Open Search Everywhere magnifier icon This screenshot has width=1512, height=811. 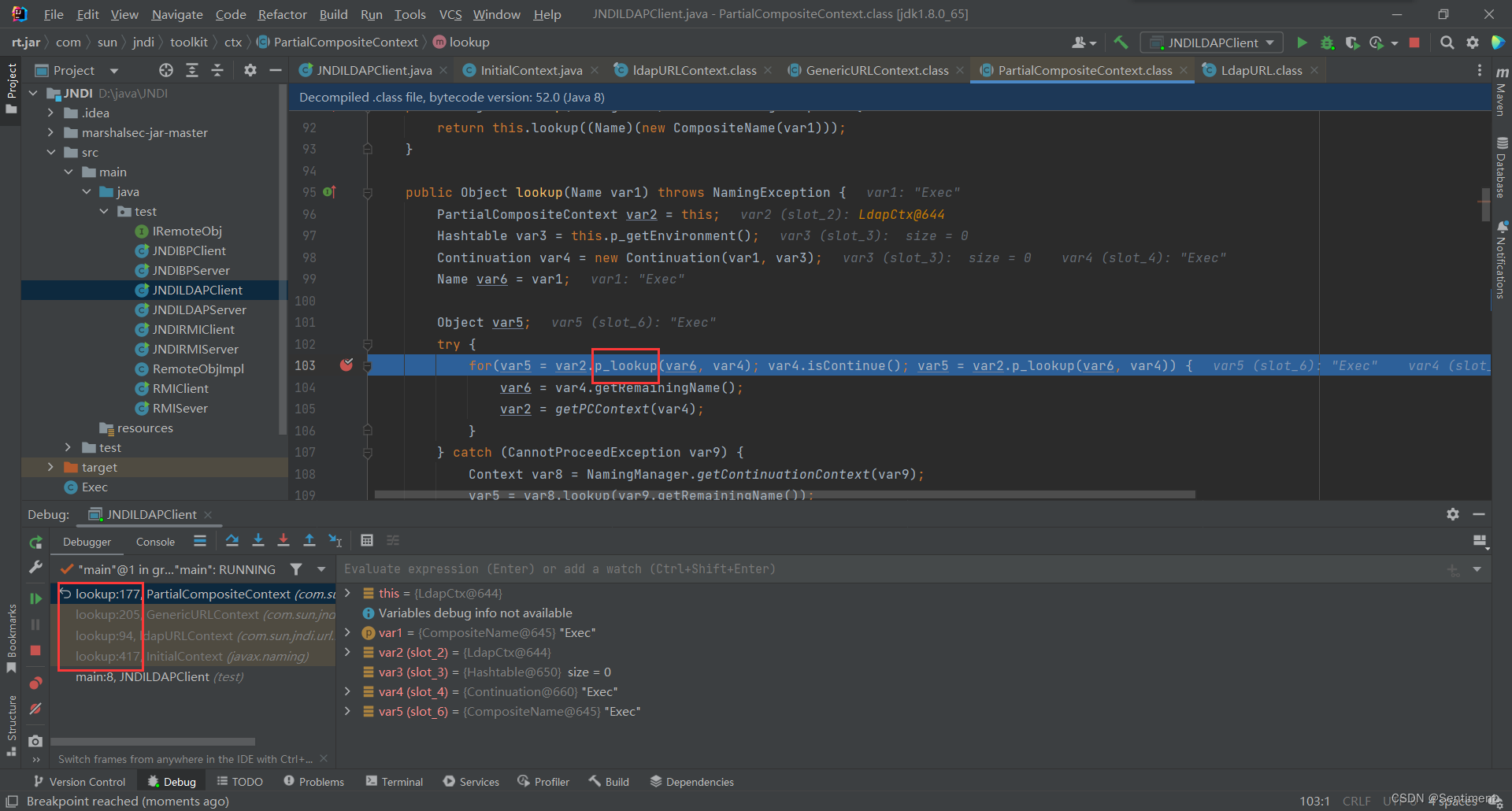(x=1447, y=43)
